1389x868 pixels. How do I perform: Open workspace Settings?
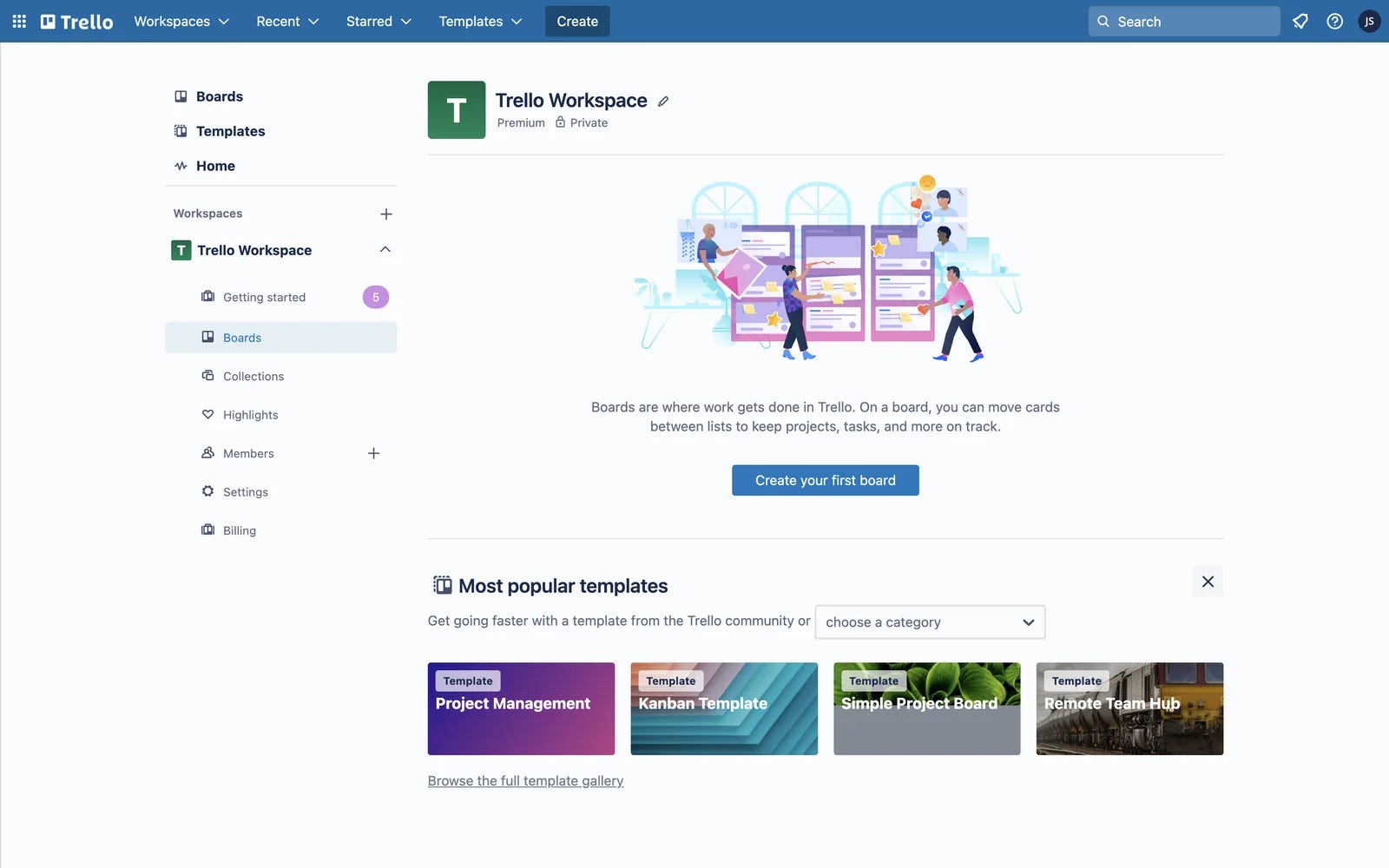pyautogui.click(x=280, y=491)
